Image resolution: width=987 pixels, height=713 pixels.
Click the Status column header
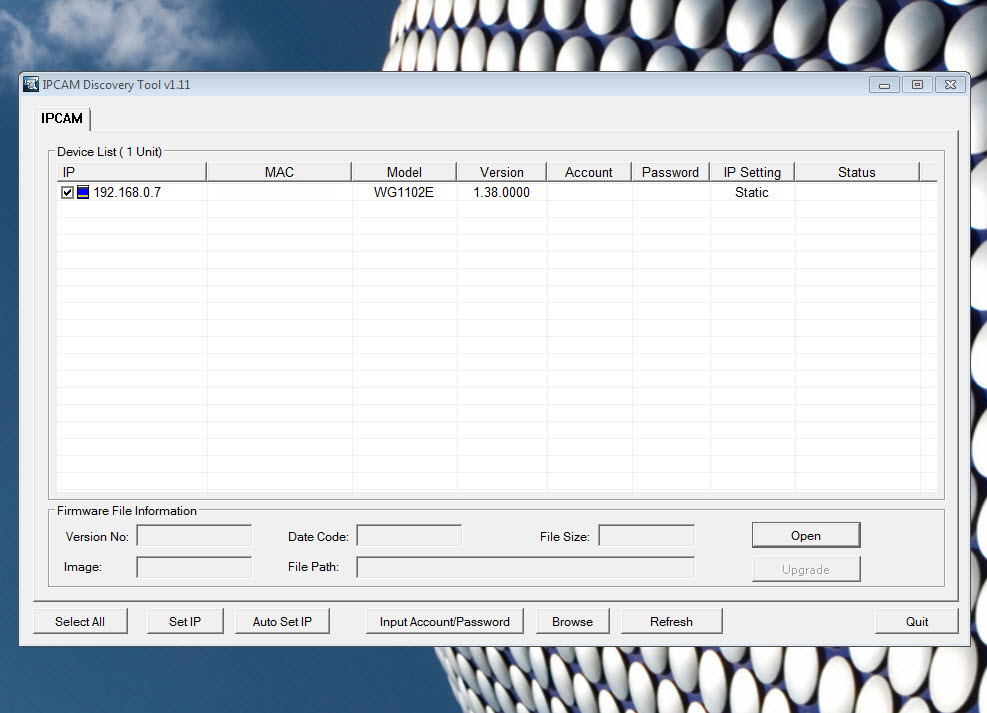point(857,172)
